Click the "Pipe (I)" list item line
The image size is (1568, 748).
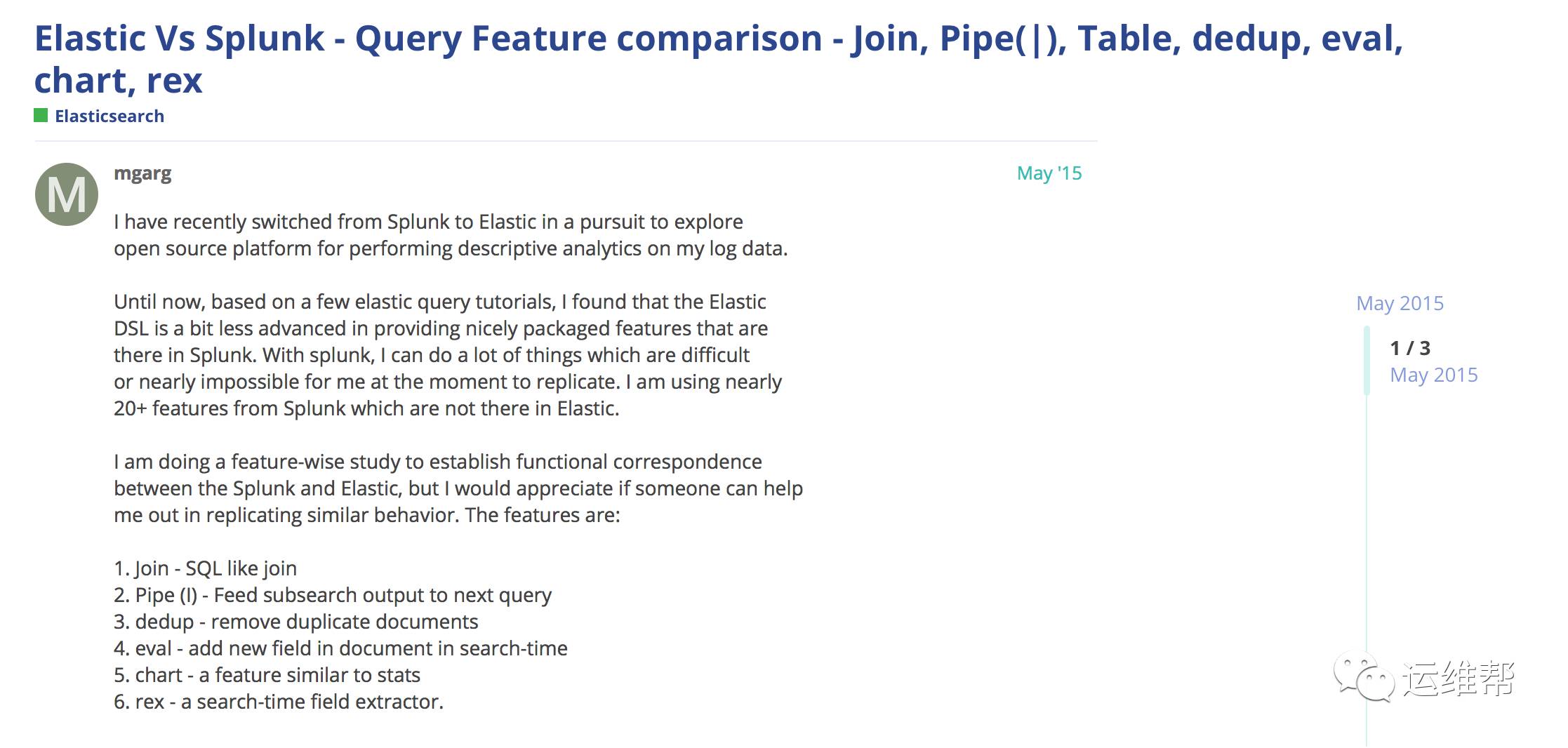[x=333, y=595]
